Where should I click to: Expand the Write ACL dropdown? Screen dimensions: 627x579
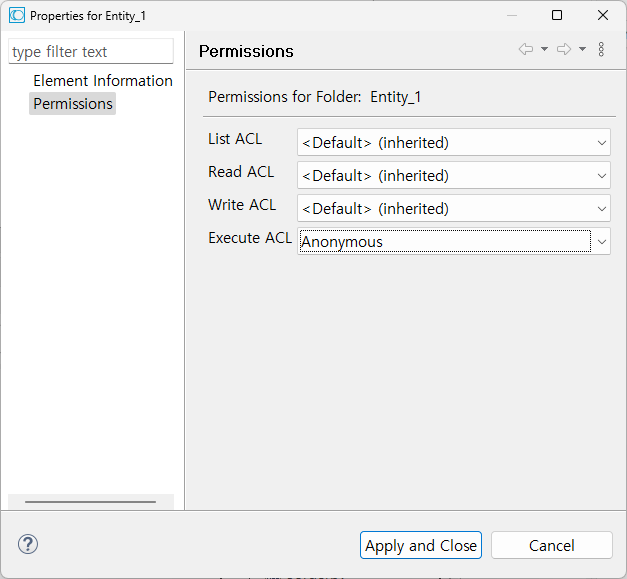(453, 208)
